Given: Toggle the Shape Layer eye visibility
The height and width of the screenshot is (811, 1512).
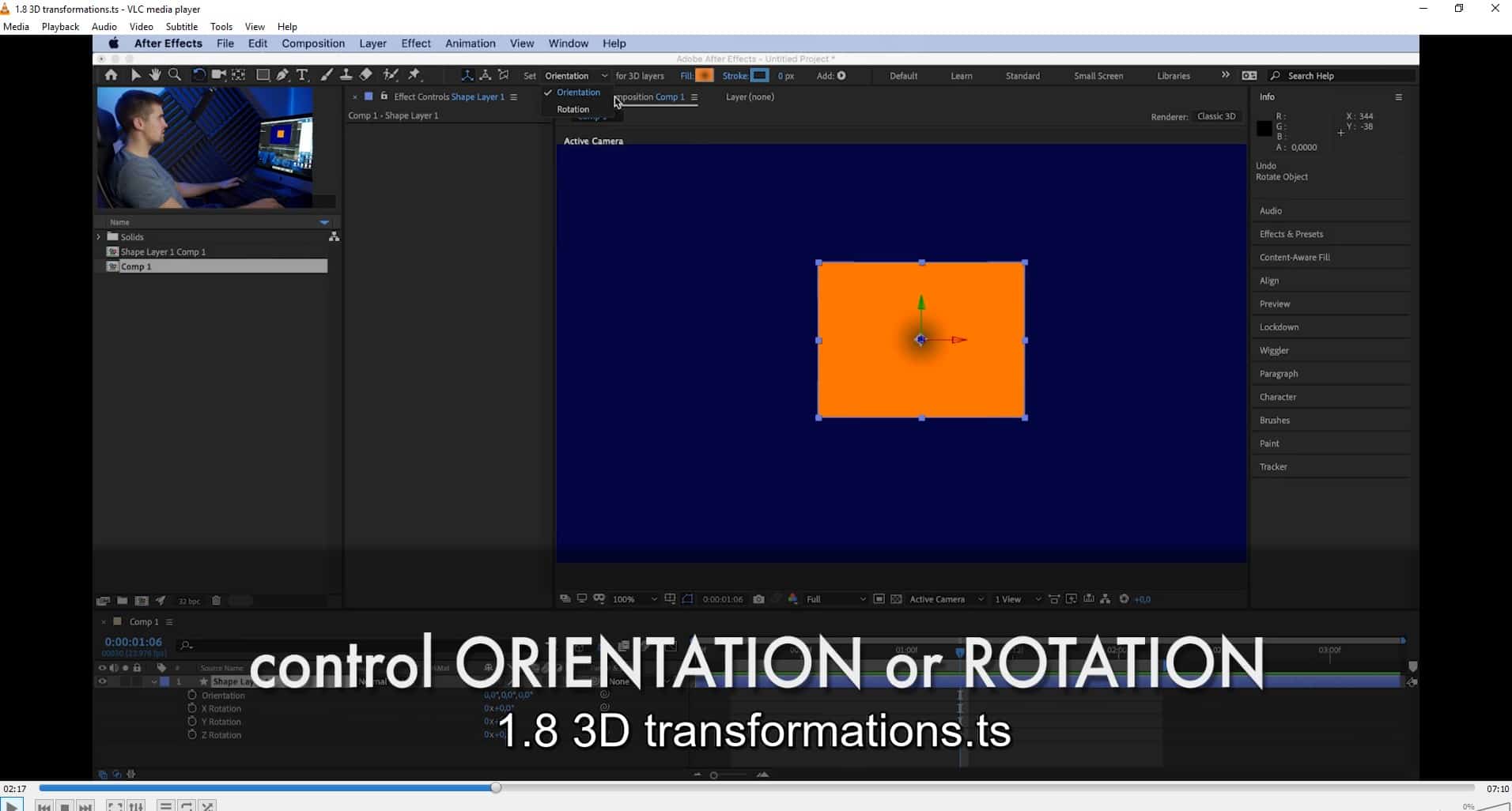Looking at the screenshot, I should 101,681.
